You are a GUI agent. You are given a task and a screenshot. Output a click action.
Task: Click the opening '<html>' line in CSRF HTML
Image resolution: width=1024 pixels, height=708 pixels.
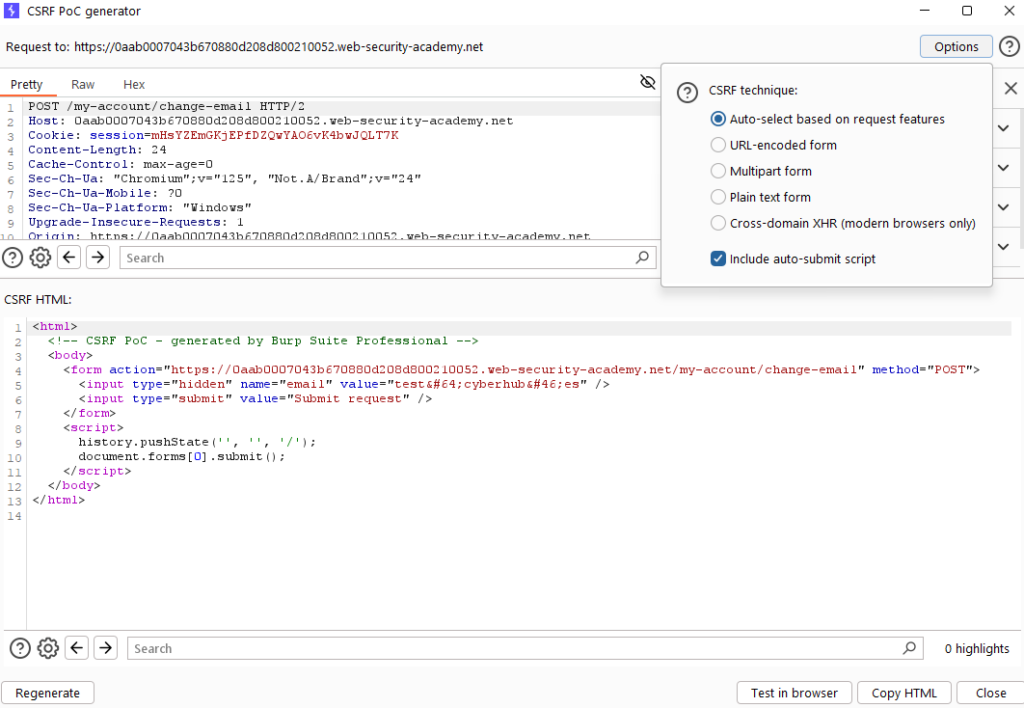[x=55, y=327]
